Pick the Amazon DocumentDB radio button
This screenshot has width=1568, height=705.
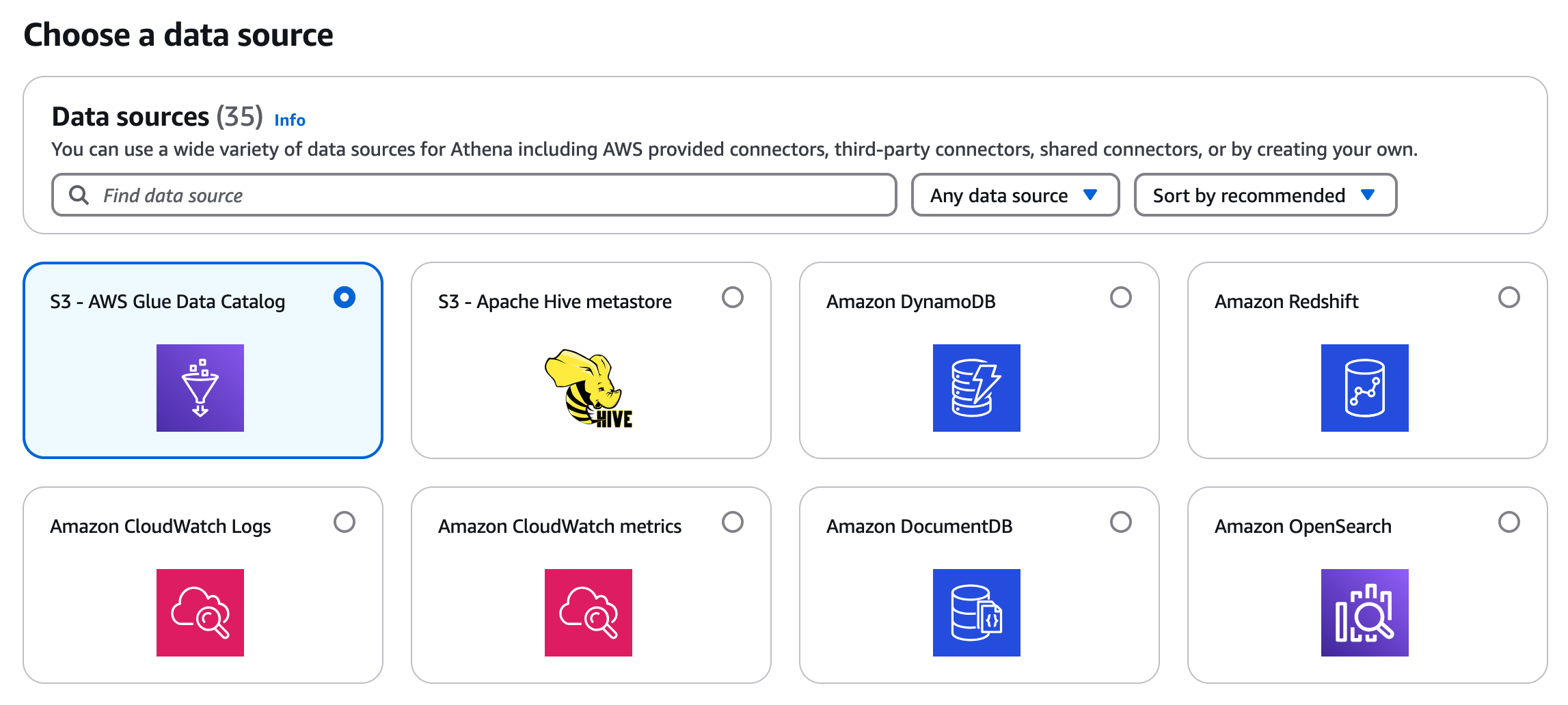click(x=1121, y=522)
